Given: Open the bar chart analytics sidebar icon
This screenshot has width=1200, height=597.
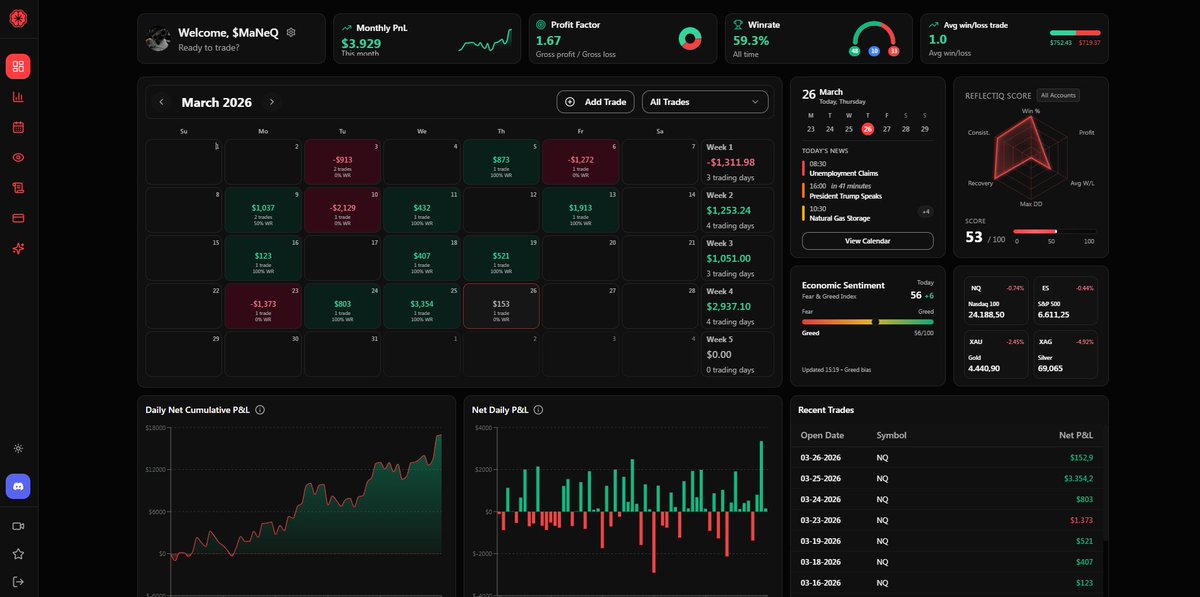Looking at the screenshot, I should tap(18, 97).
